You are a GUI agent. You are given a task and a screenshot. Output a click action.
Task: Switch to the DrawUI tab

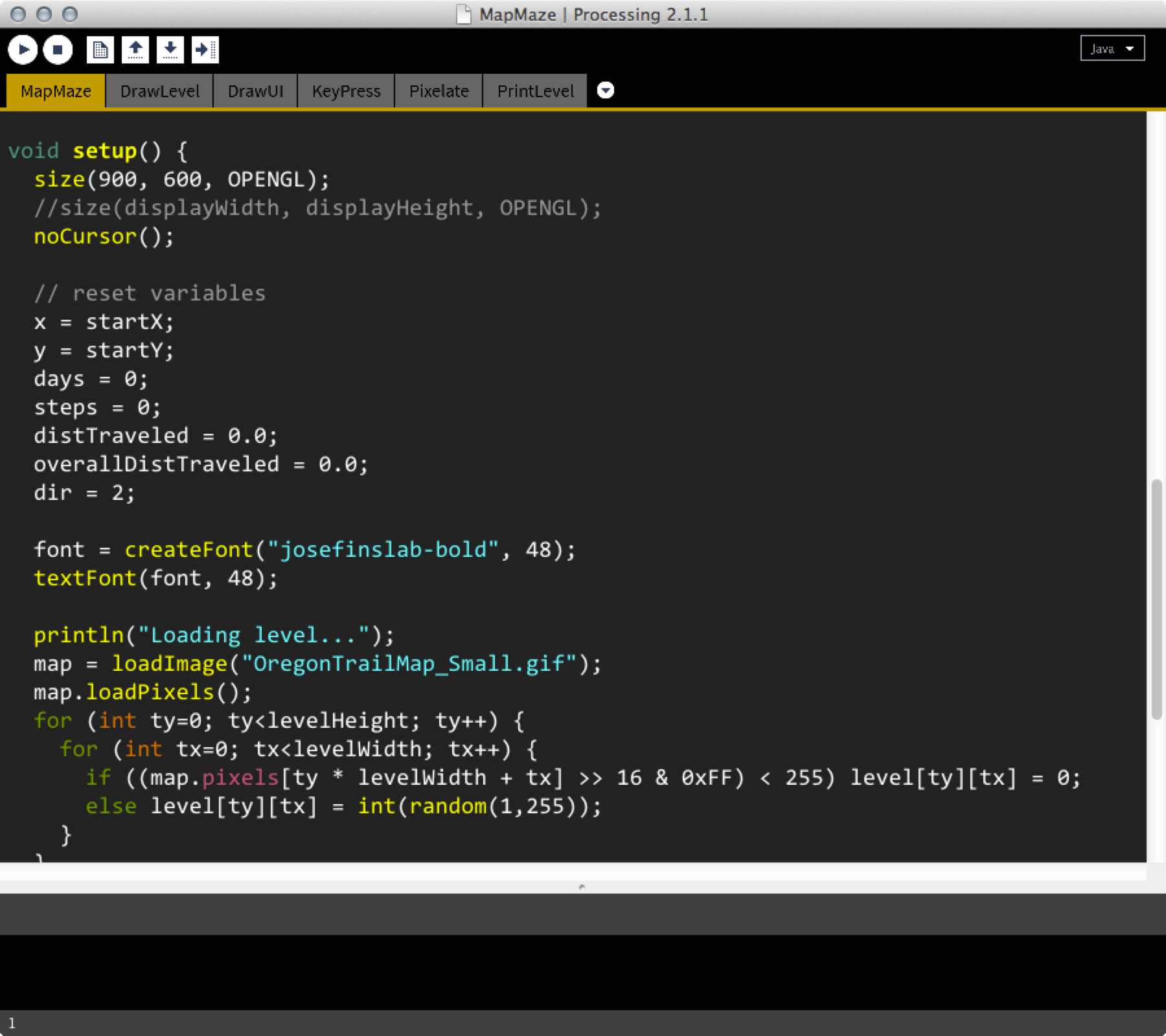(255, 91)
